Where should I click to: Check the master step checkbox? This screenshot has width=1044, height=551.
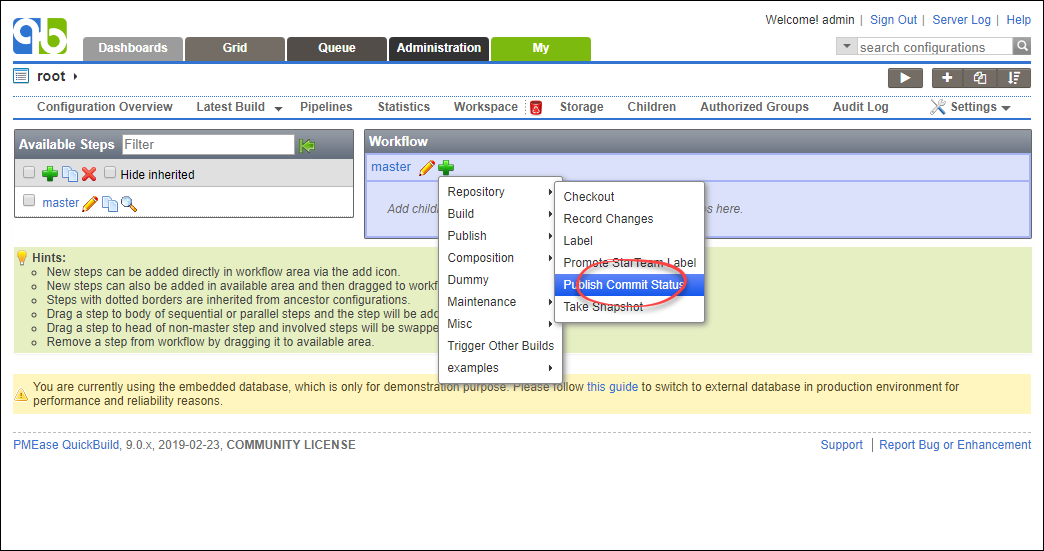[x=29, y=200]
